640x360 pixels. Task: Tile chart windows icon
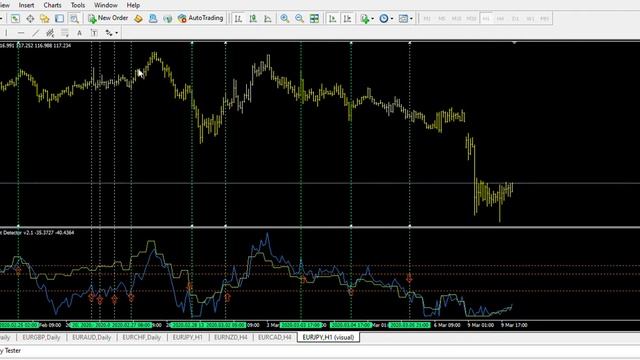click(x=314, y=18)
